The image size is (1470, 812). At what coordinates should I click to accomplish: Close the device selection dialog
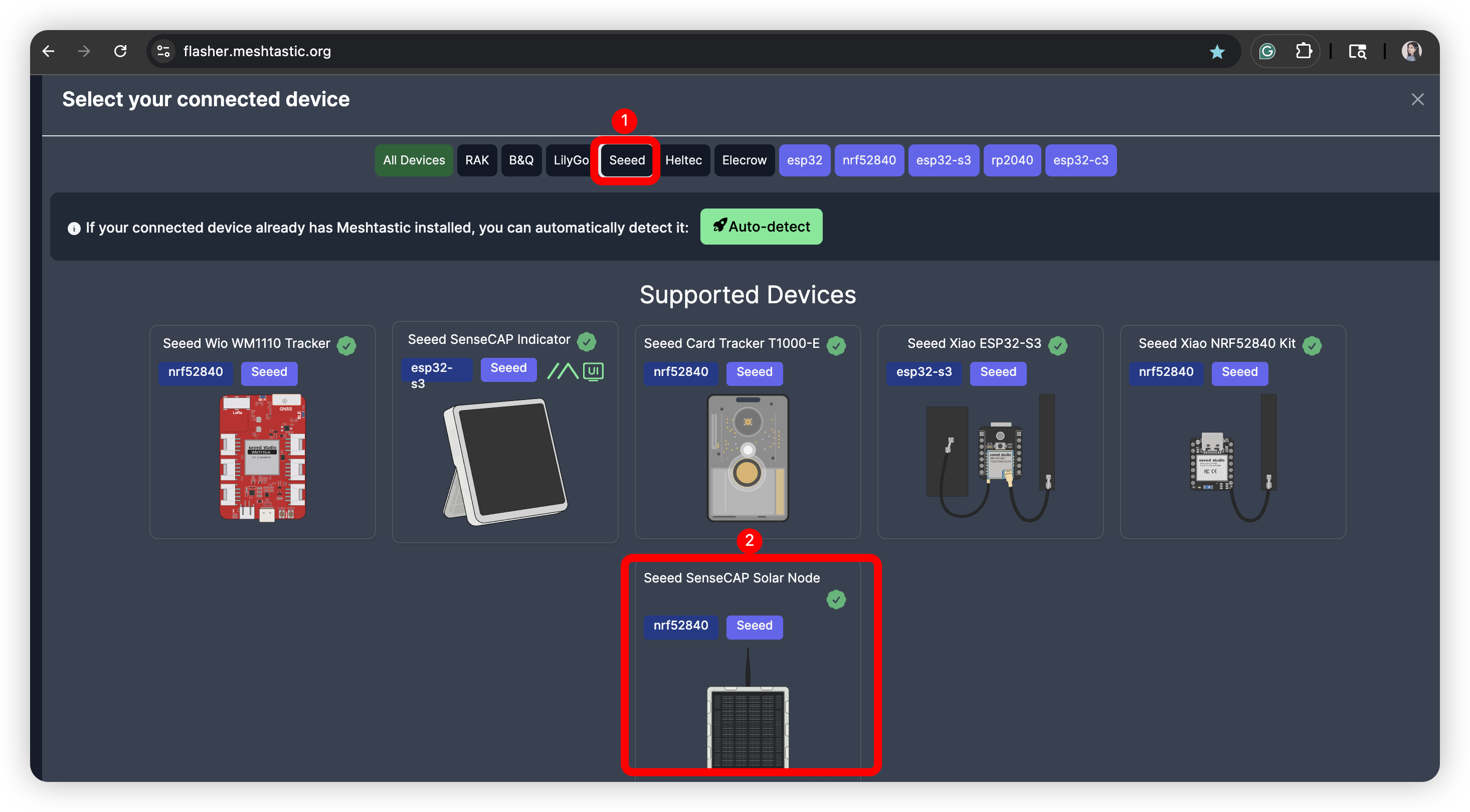click(x=1417, y=99)
